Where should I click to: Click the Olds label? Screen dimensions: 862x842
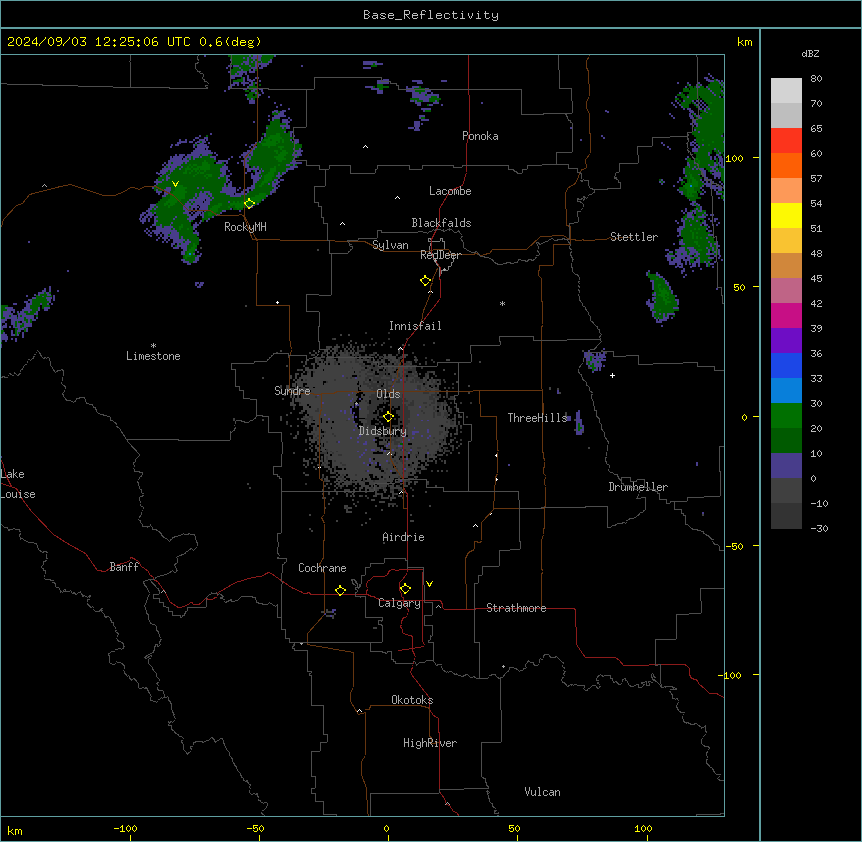click(388, 394)
